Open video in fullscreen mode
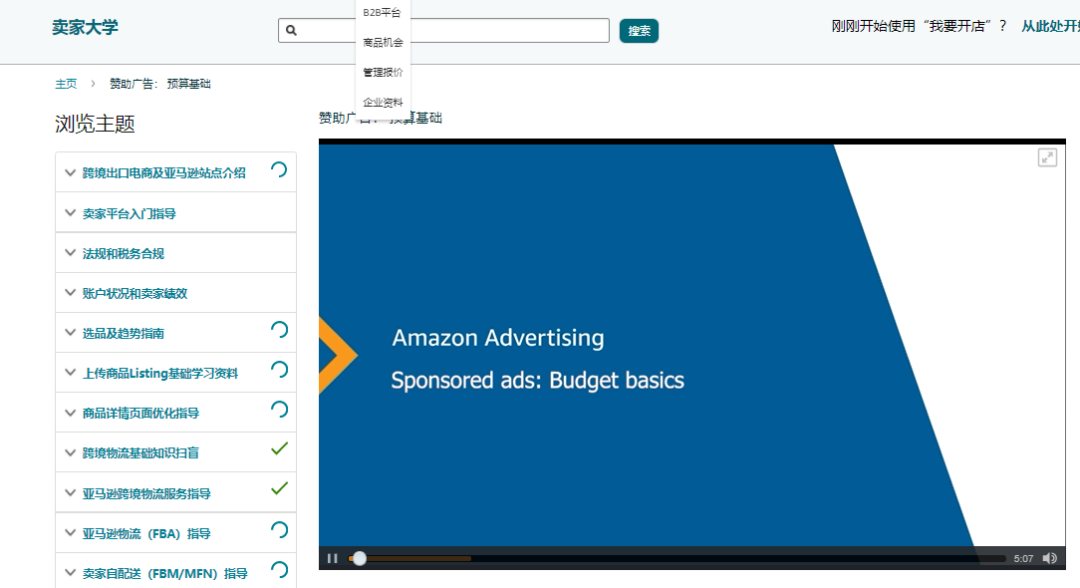The width and height of the screenshot is (1080, 588). click(x=1048, y=158)
